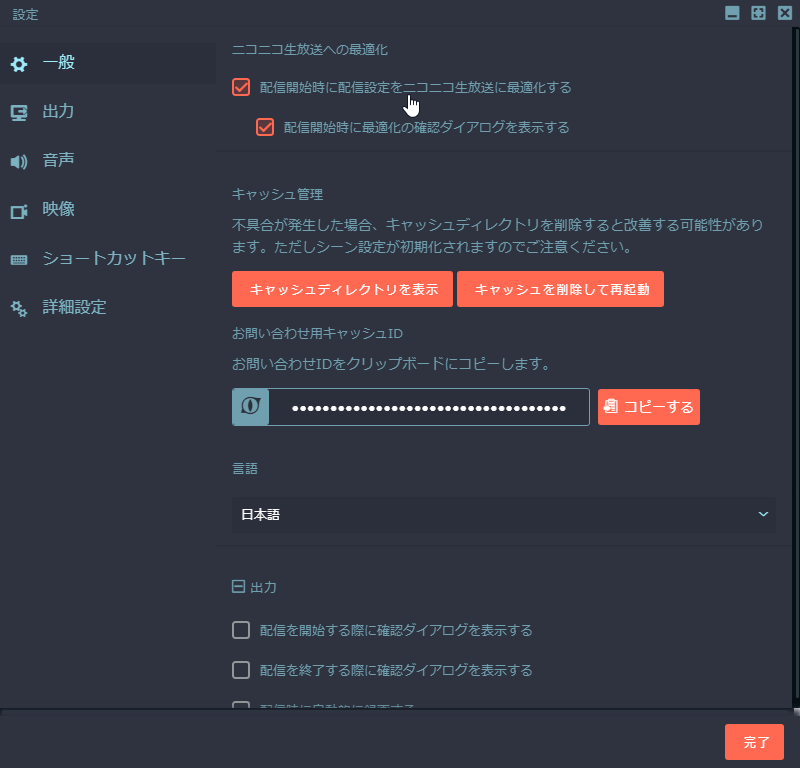Select the gear icon for 一般 settings
The width and height of the screenshot is (800, 768).
coord(18,64)
